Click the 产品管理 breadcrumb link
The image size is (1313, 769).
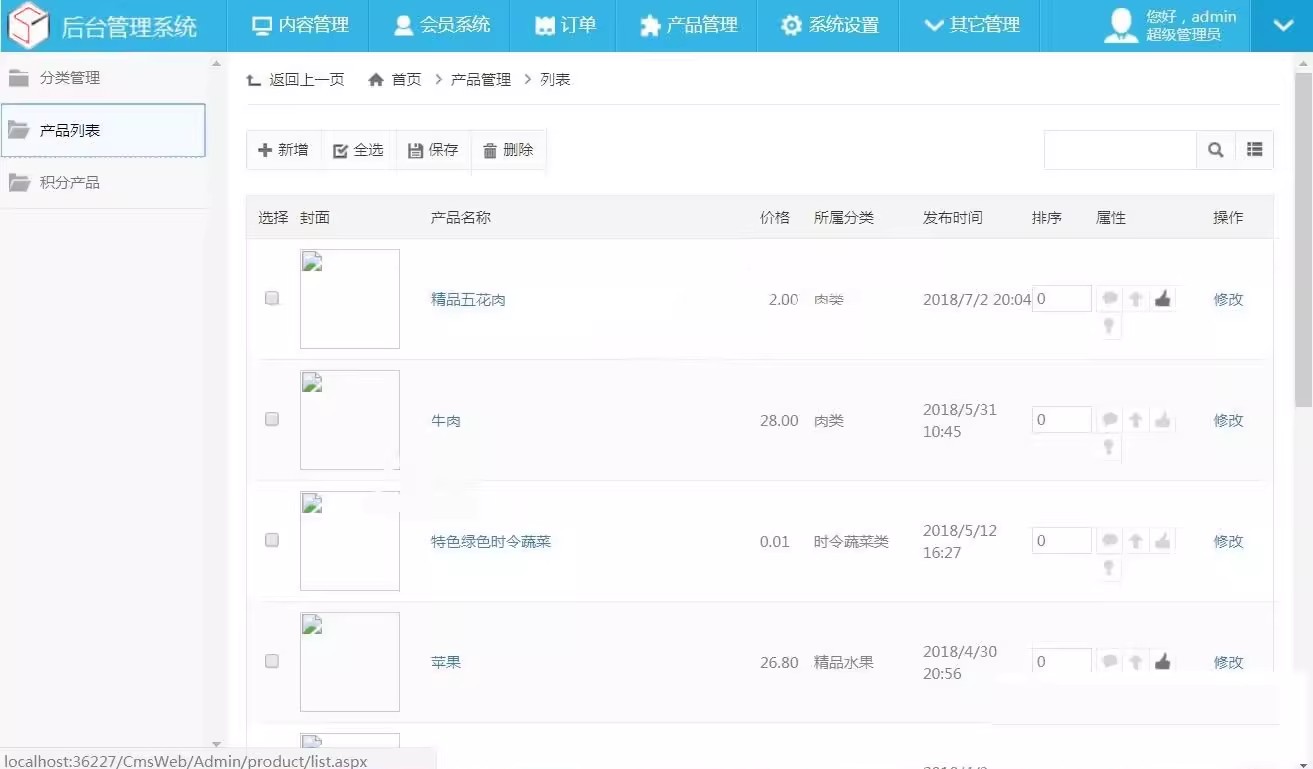[481, 80]
